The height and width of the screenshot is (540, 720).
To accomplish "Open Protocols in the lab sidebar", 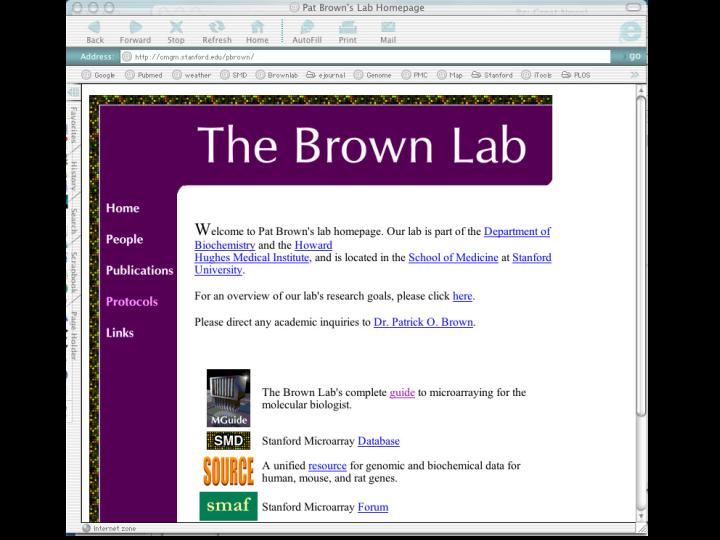I will [x=132, y=302].
